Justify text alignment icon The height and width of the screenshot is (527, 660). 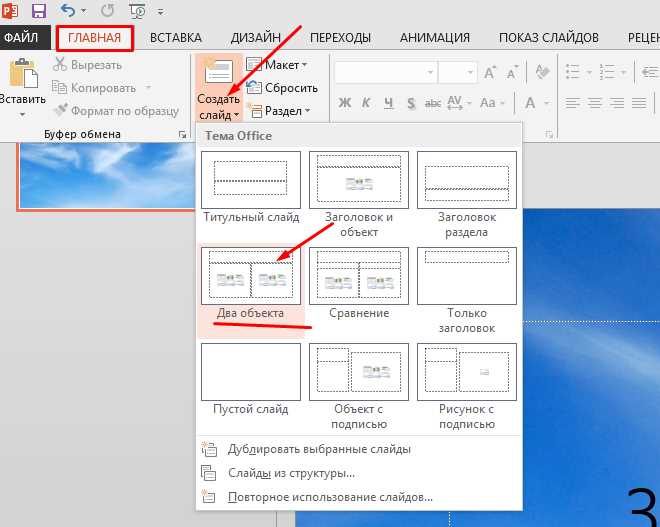coord(639,102)
